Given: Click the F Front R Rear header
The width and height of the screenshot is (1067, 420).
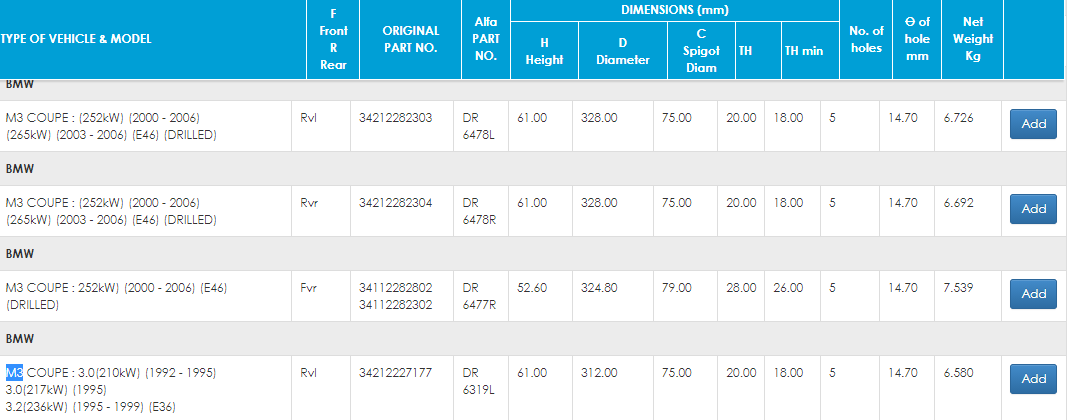Looking at the screenshot, I should point(332,39).
